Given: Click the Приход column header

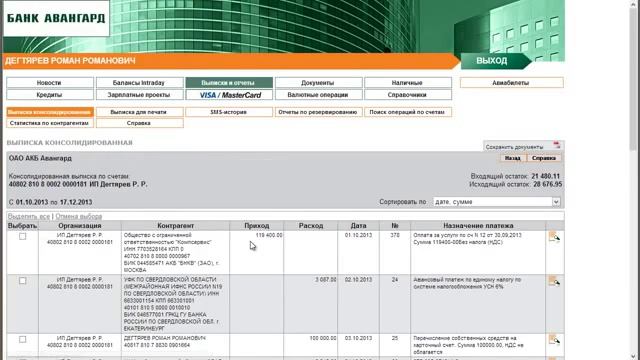Looking at the screenshot, I should pyautogui.click(x=257, y=225).
